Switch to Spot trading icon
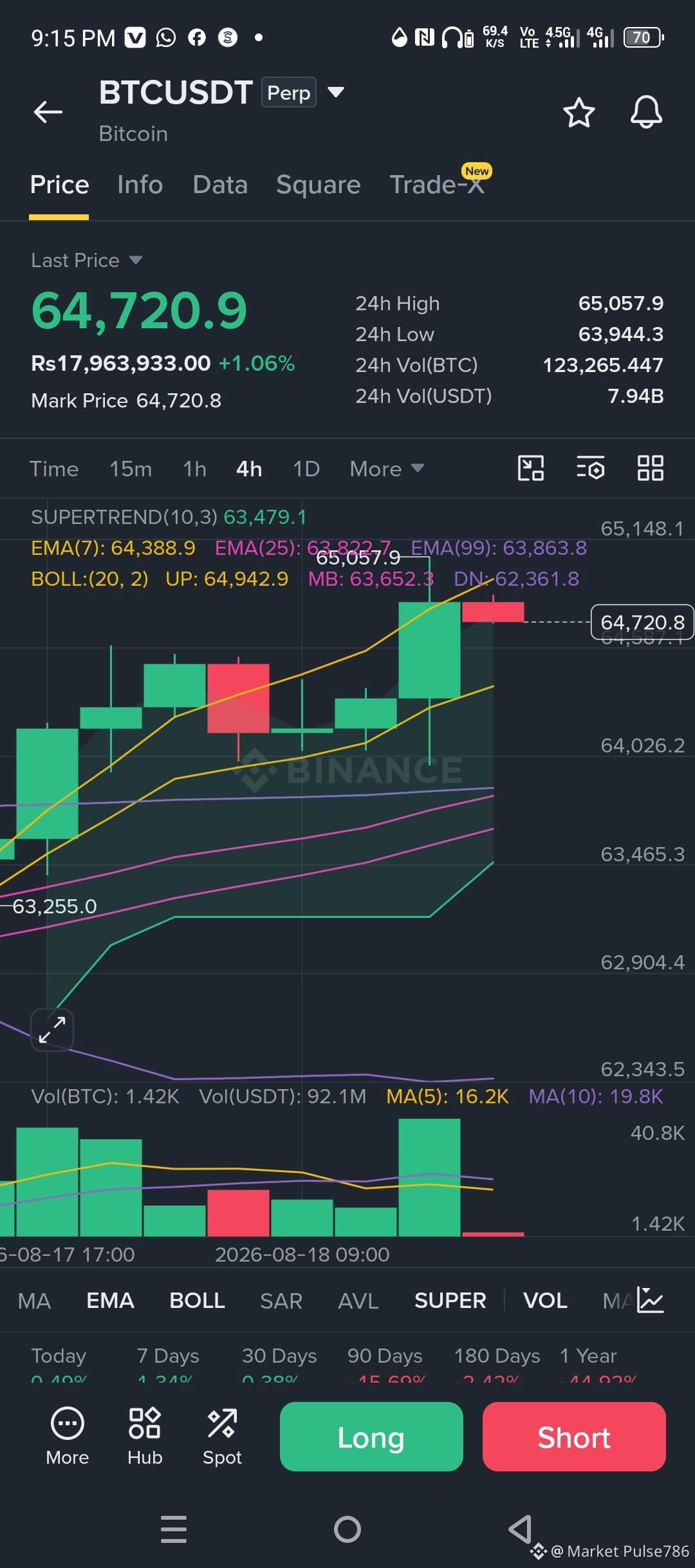 tap(222, 1437)
